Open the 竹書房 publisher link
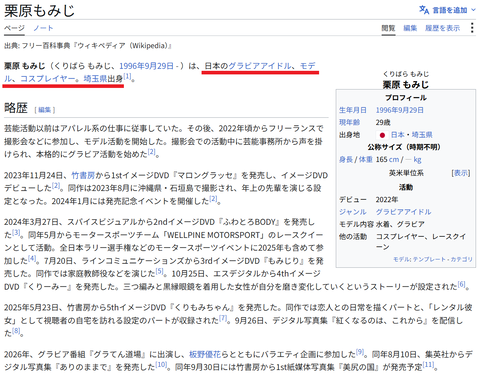 pyautogui.click(x=83, y=175)
